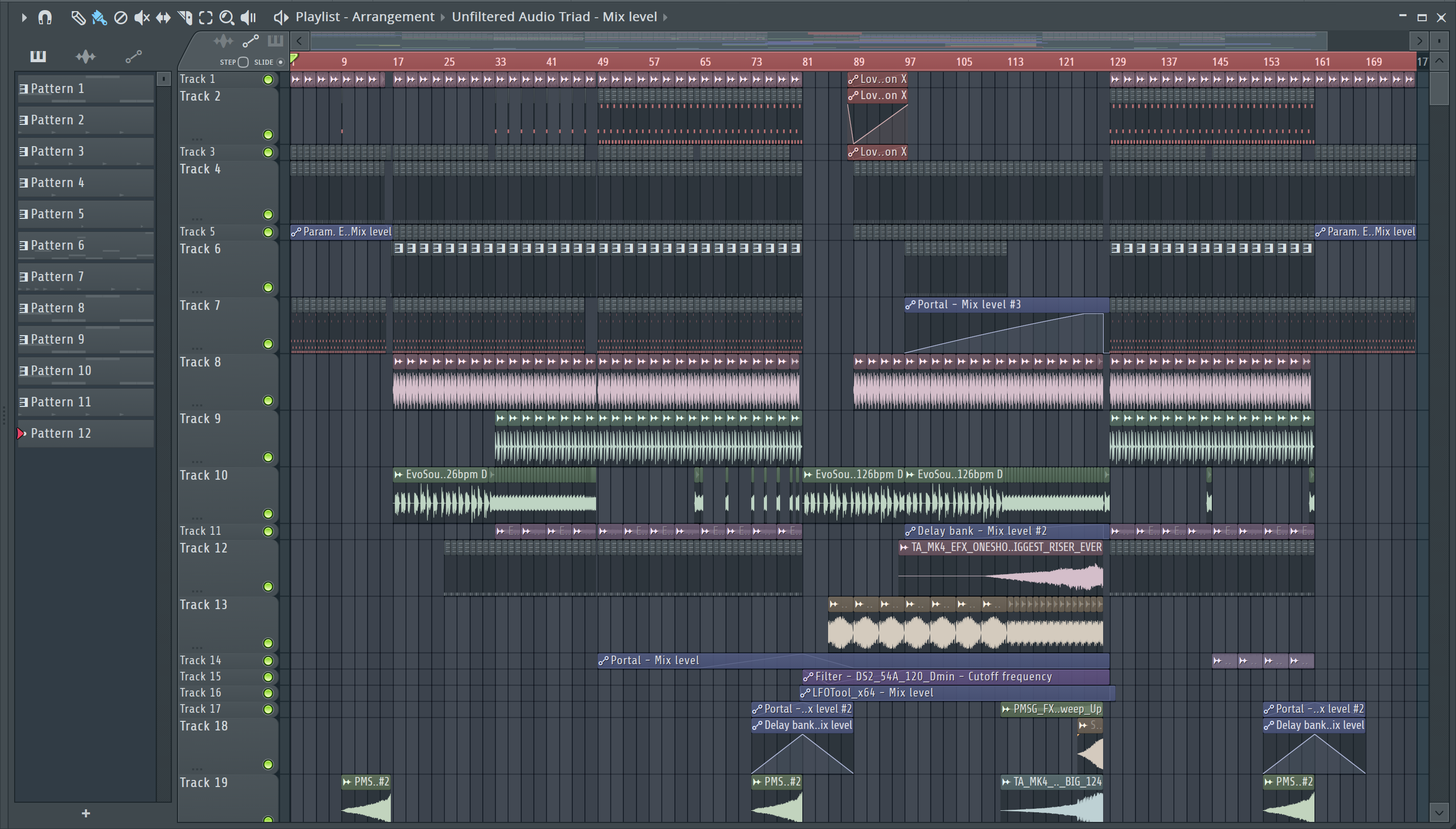Select the Filter - DS2_54A Cutoff frequency clip

[x=955, y=676]
